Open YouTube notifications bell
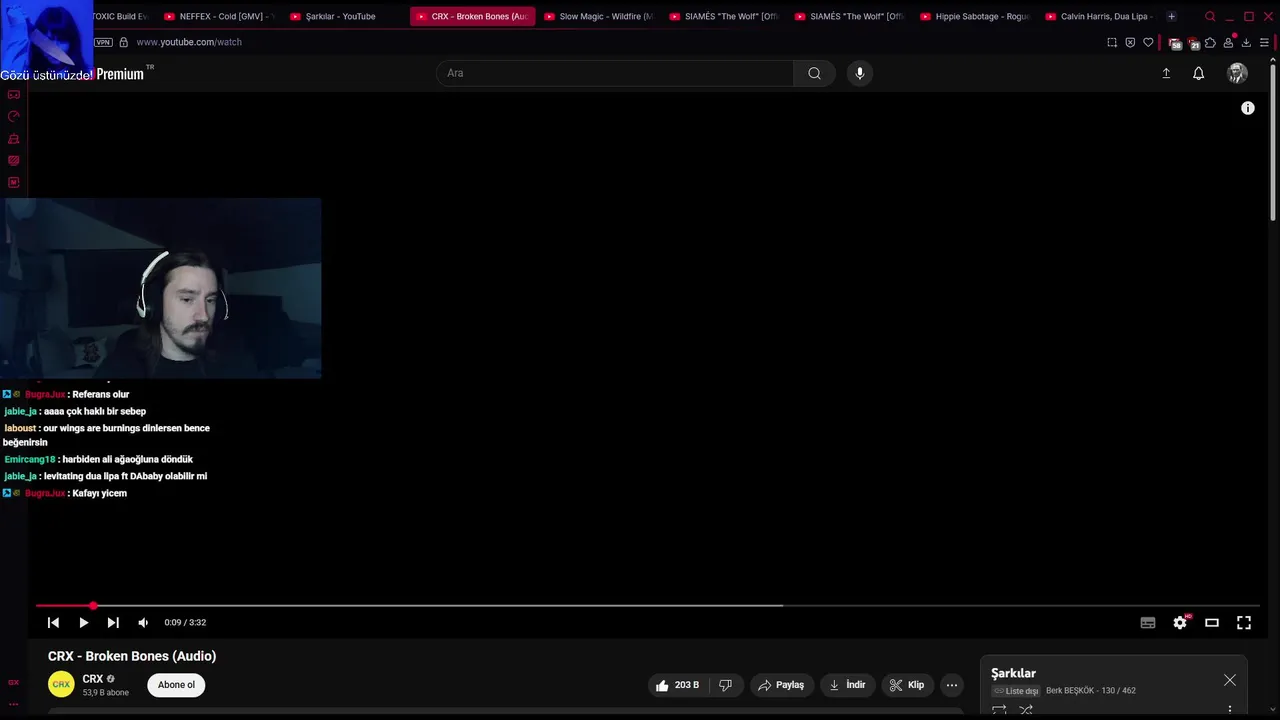This screenshot has width=1280, height=720. (1198, 73)
